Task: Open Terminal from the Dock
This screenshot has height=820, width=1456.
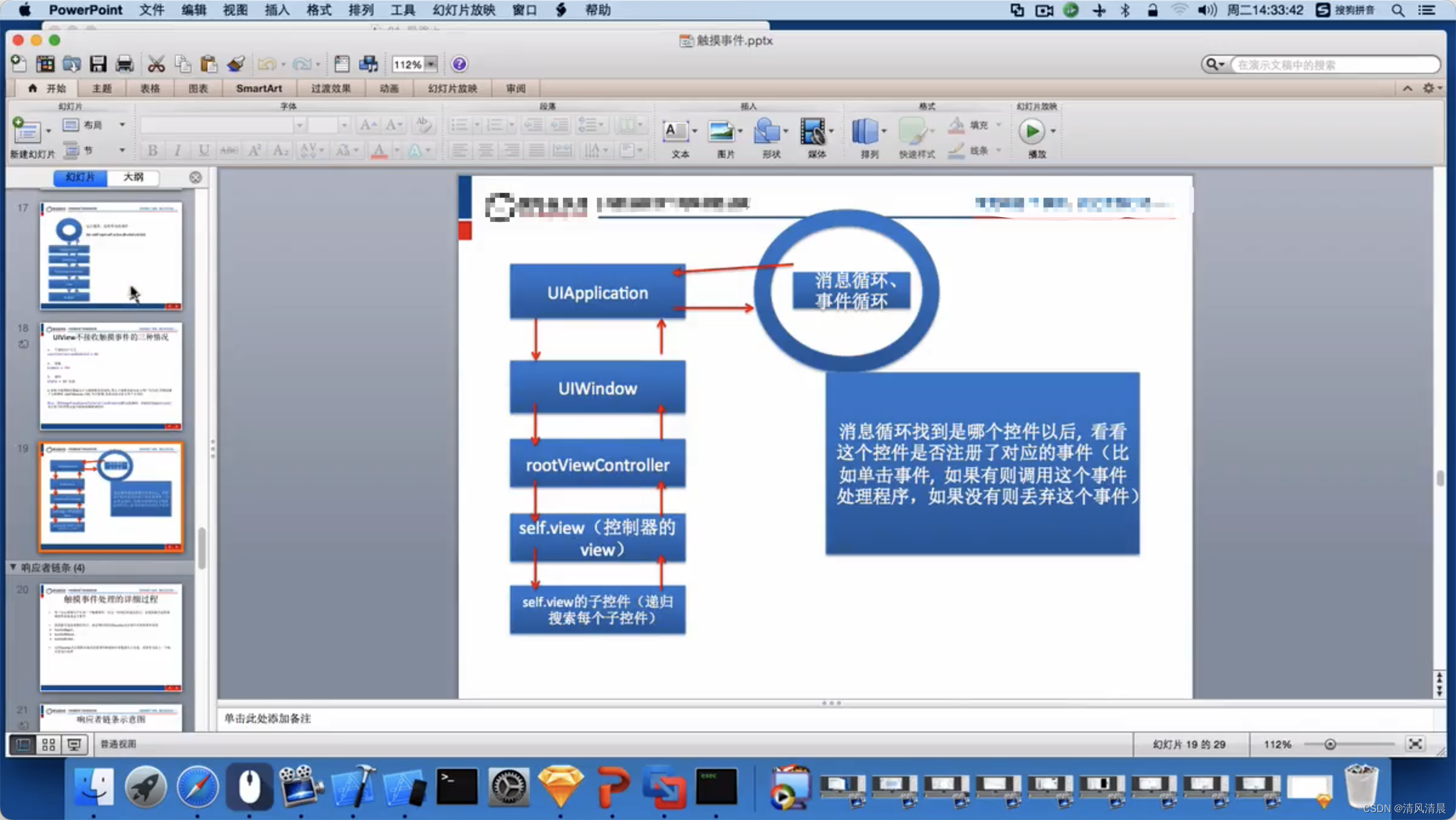Action: pos(457,787)
